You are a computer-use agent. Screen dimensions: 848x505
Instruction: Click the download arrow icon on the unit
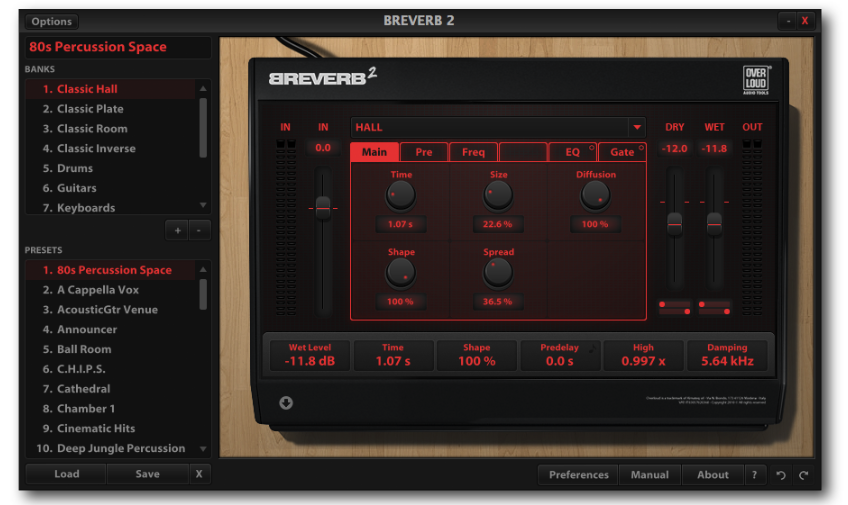(286, 402)
